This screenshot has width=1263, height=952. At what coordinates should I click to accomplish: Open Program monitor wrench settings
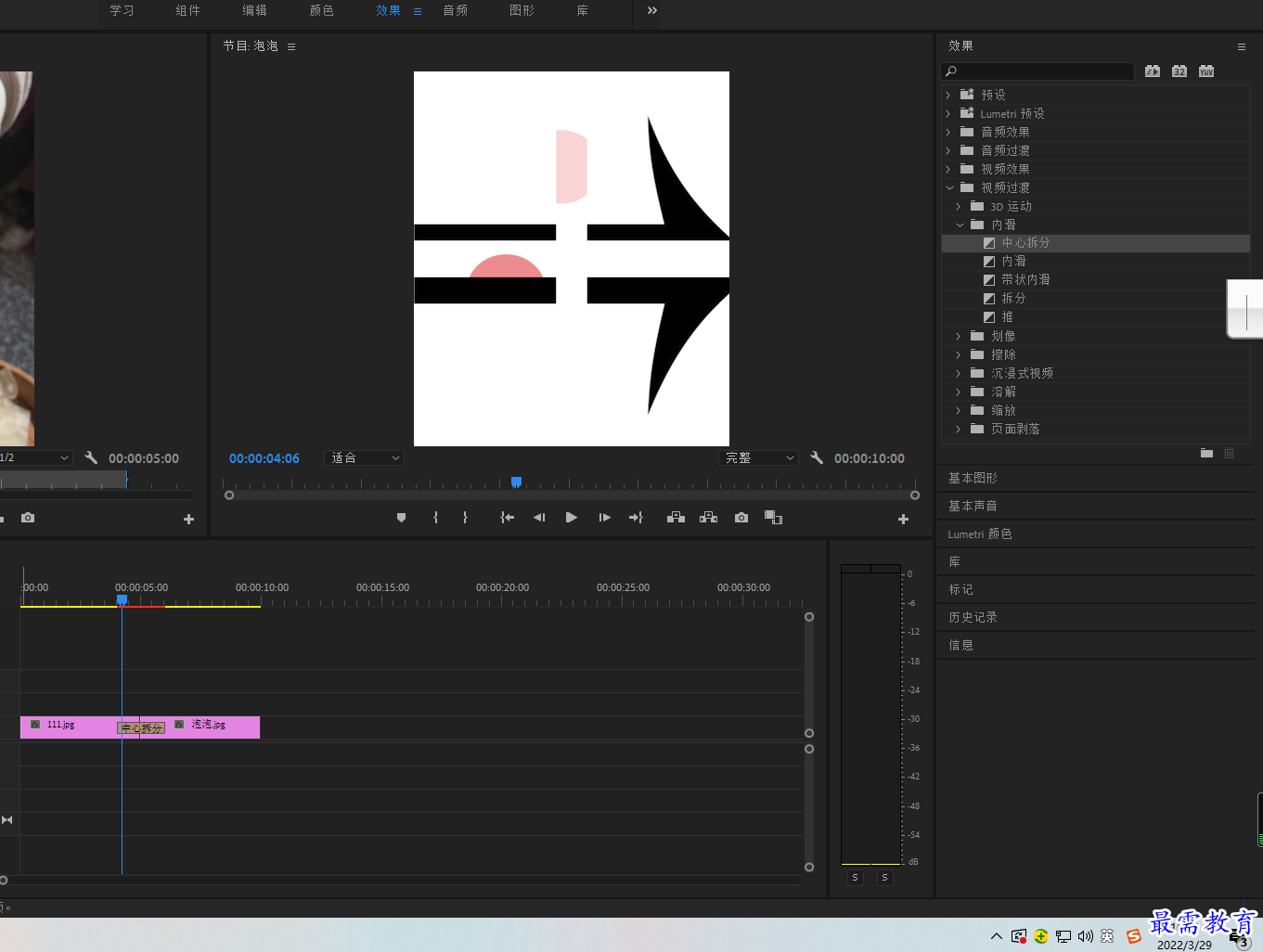coord(817,457)
